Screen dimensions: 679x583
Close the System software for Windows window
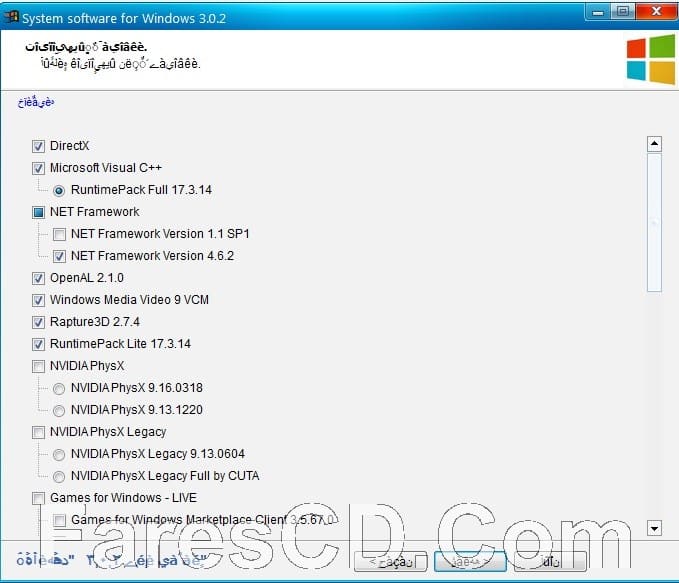tap(656, 12)
